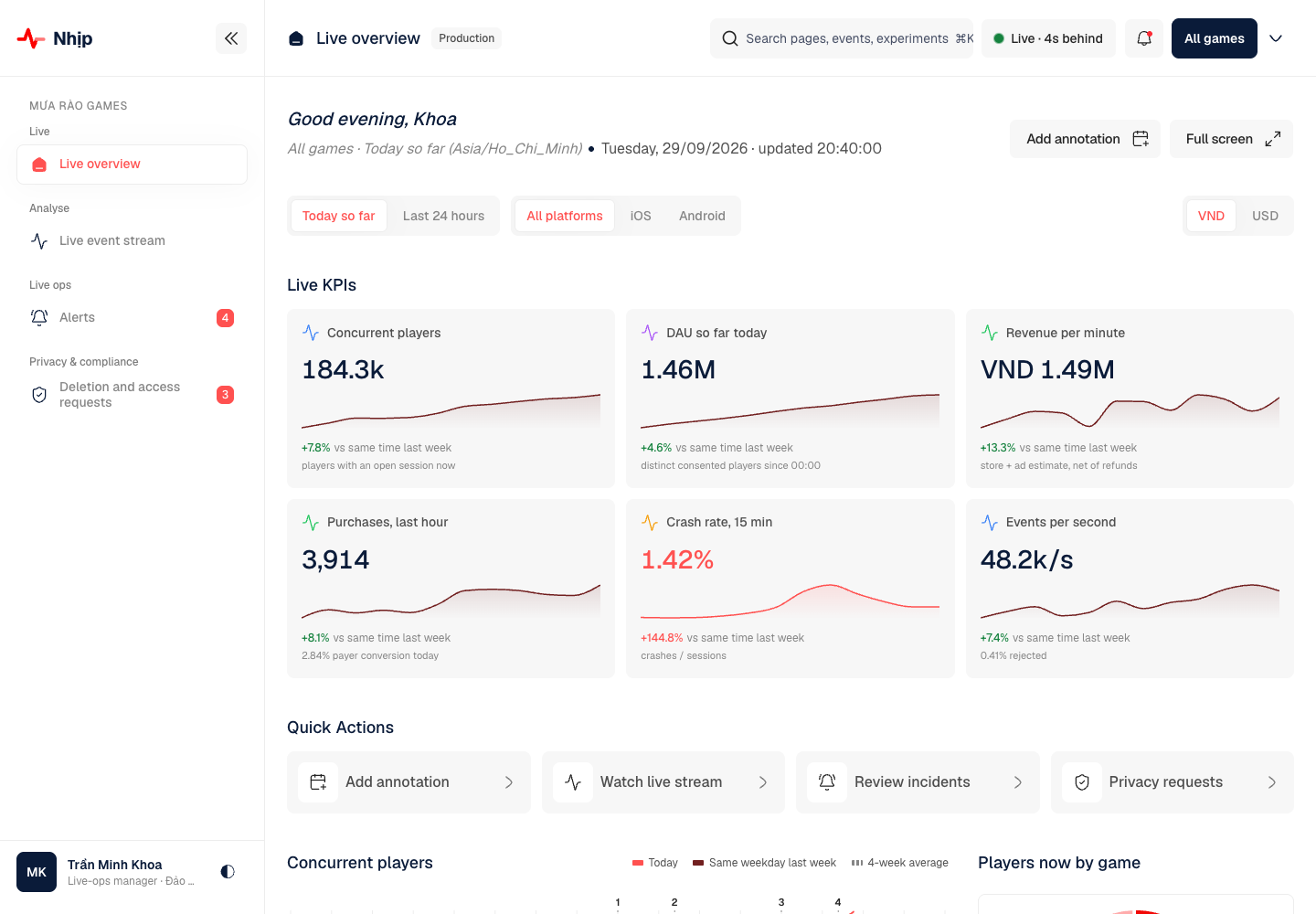Open notifications bell

point(1144,38)
